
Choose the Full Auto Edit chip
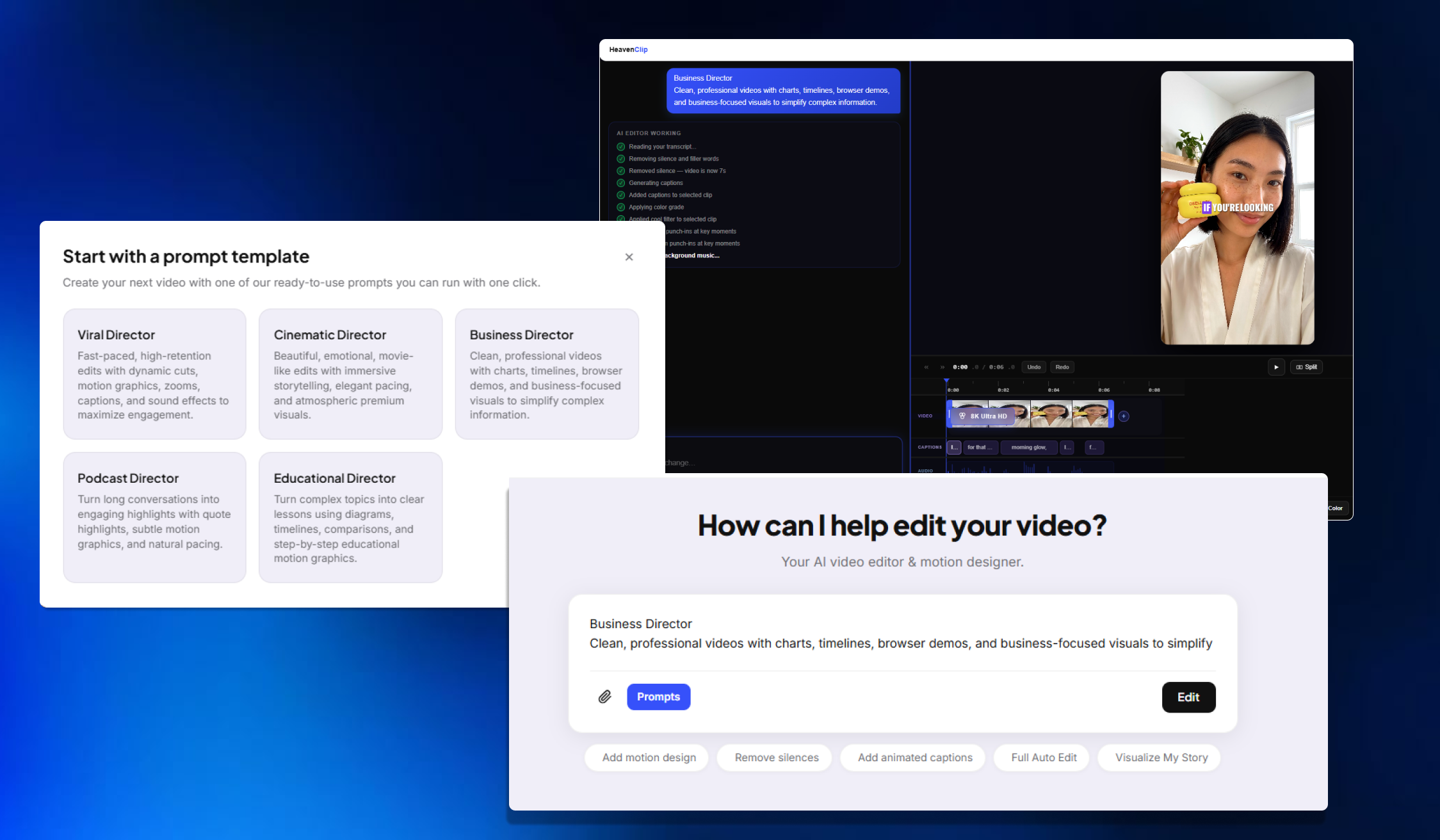pyautogui.click(x=1044, y=757)
